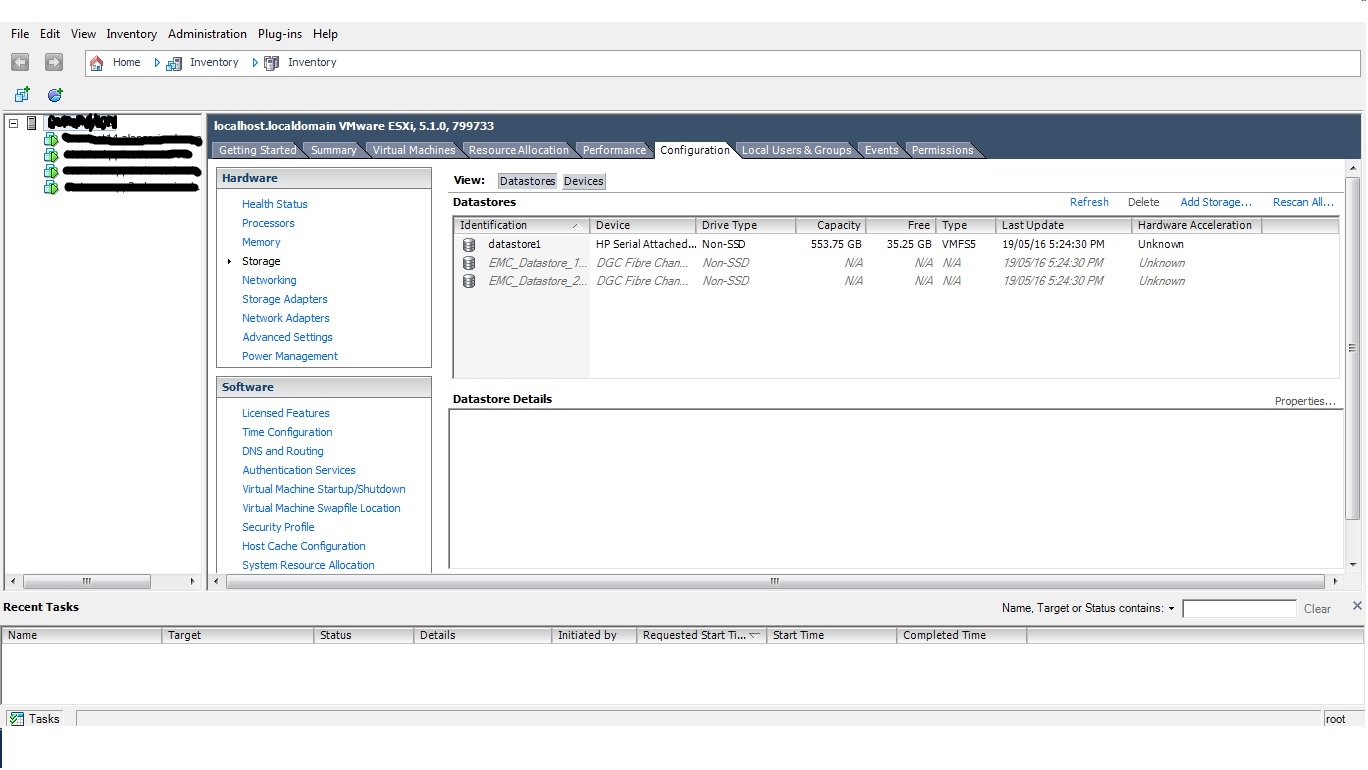Switch to the Performance tab
Image resolution: width=1368 pixels, height=770 pixels.
point(614,150)
